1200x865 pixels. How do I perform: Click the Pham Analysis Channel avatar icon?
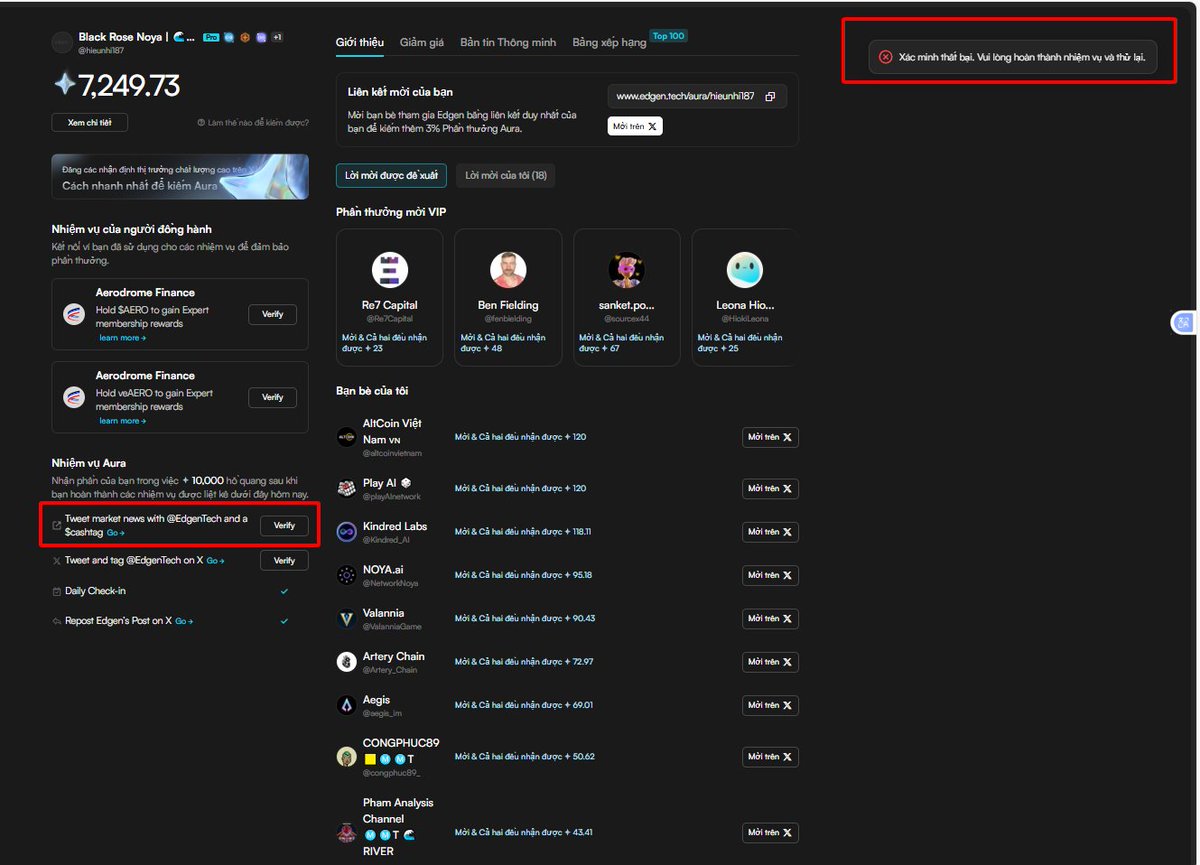(x=347, y=832)
